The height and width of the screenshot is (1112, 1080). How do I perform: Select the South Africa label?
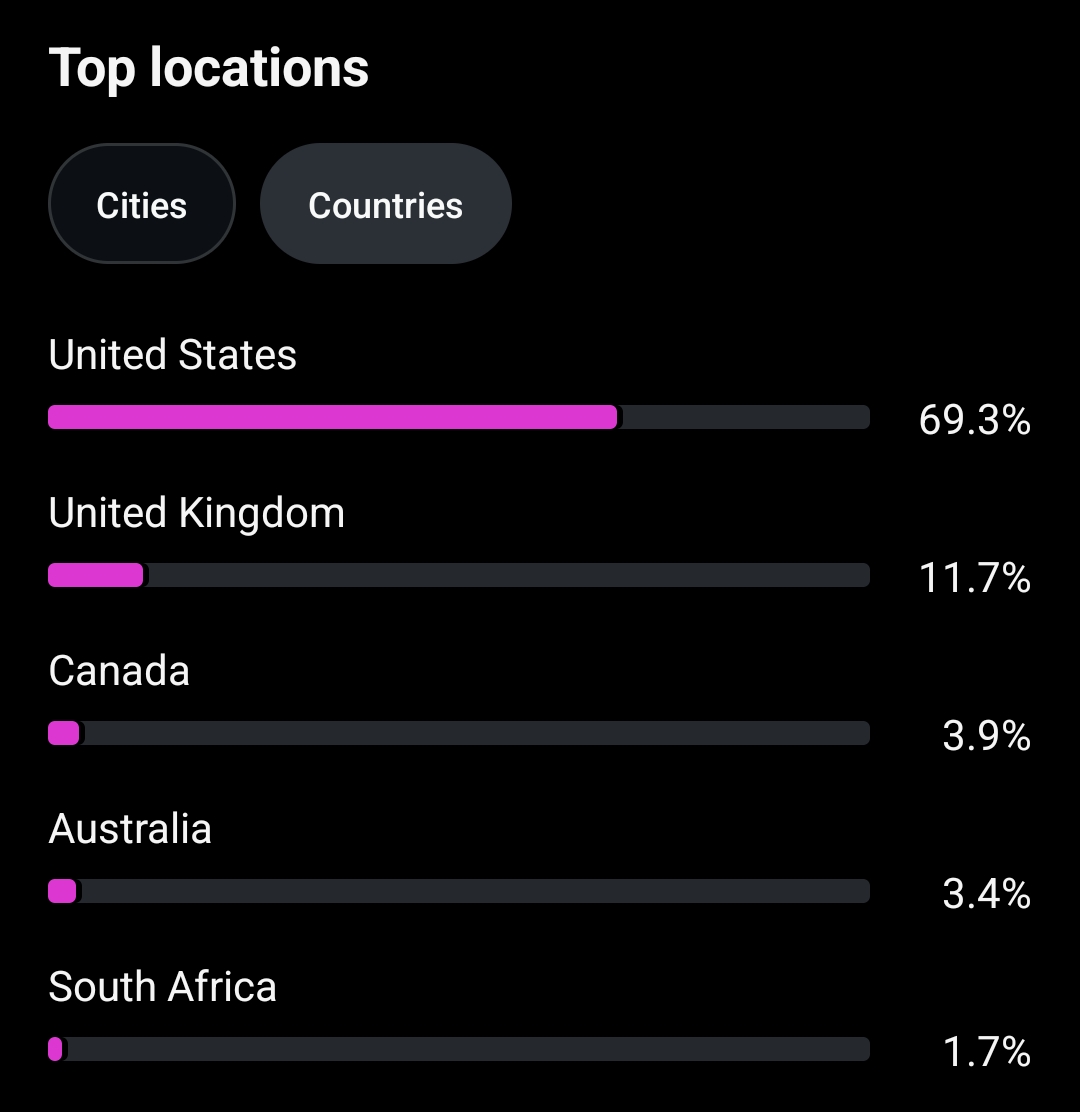click(x=163, y=987)
